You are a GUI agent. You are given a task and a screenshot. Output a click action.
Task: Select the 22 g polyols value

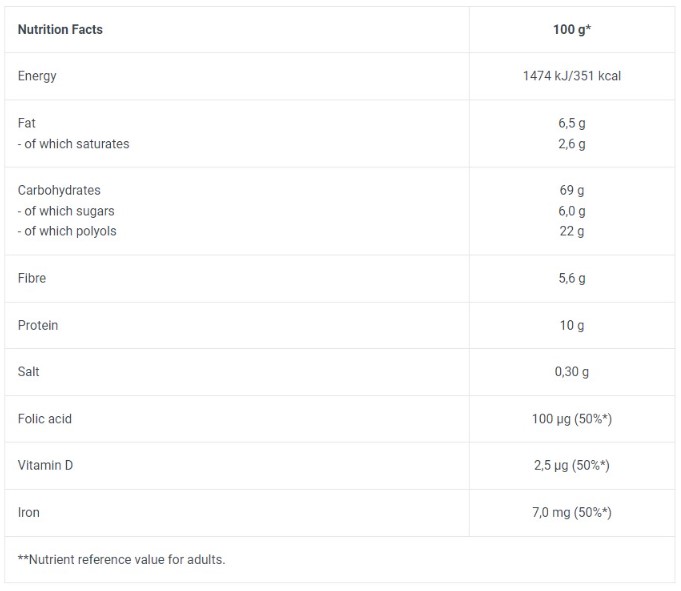(572, 231)
